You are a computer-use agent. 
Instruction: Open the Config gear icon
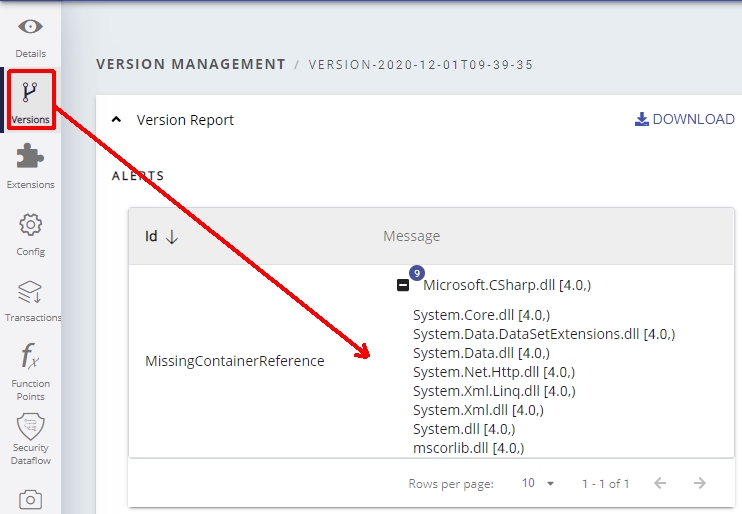(x=30, y=225)
